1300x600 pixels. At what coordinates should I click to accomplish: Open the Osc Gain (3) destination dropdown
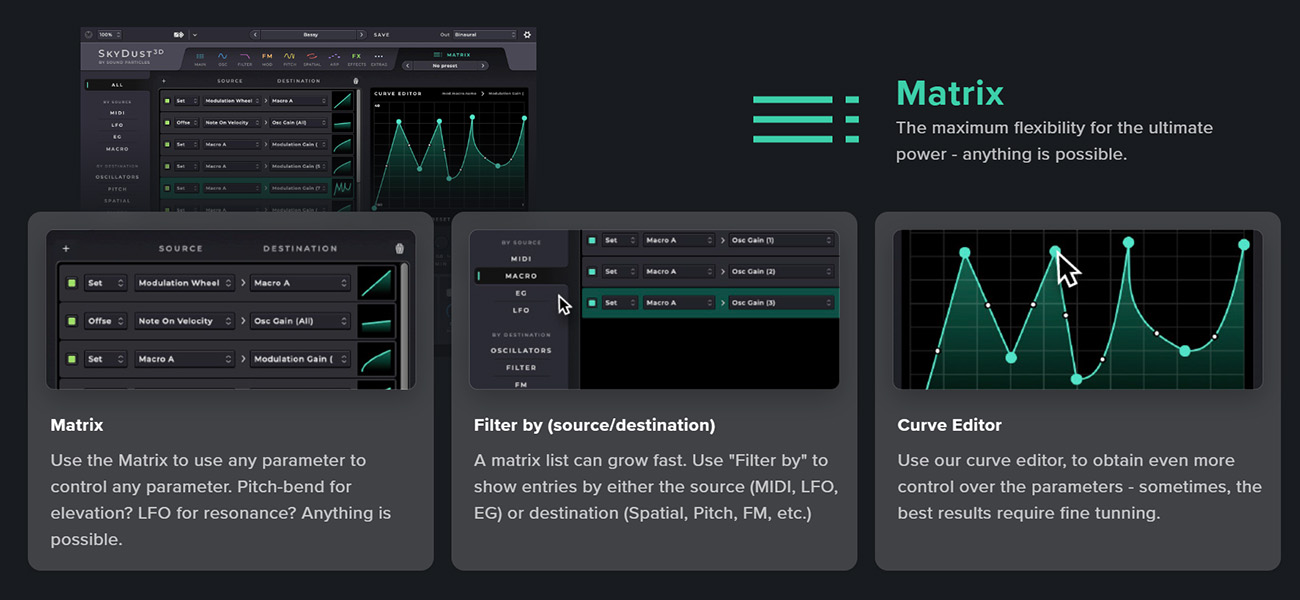point(781,302)
